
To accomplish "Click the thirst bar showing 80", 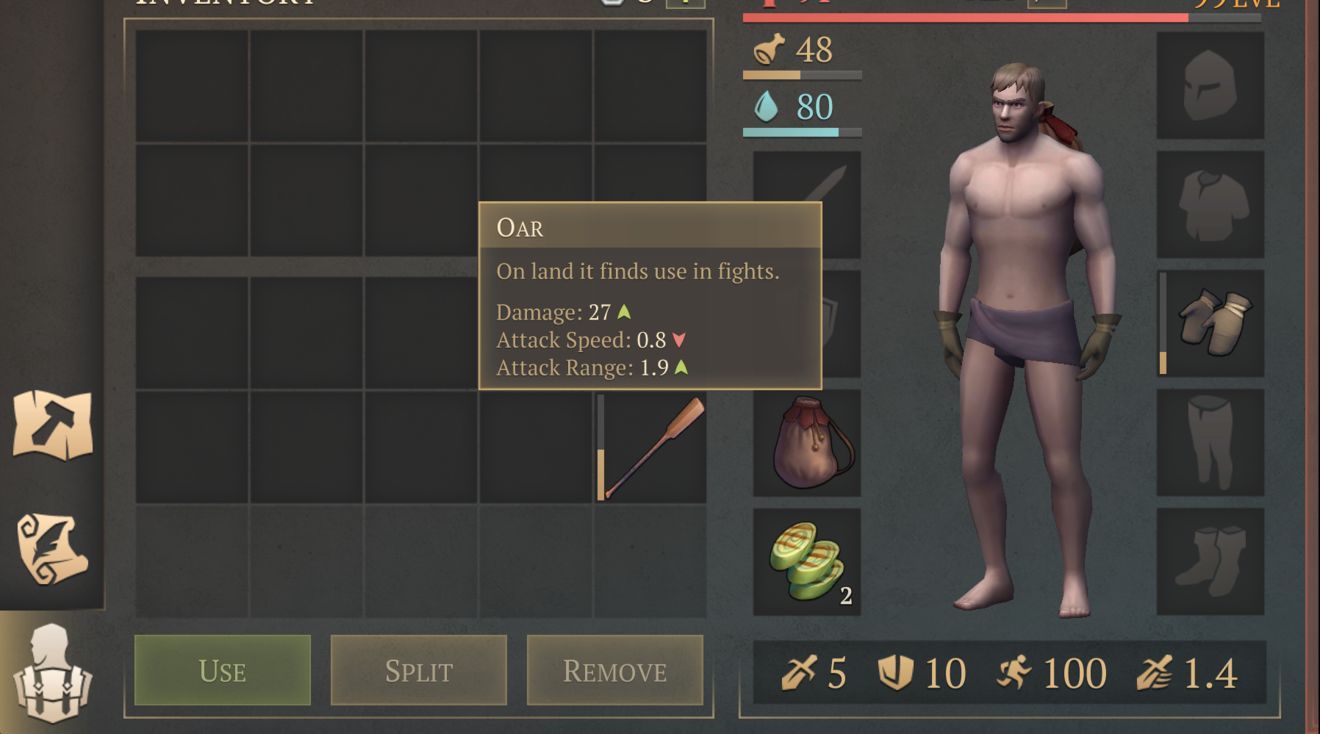I will click(802, 113).
